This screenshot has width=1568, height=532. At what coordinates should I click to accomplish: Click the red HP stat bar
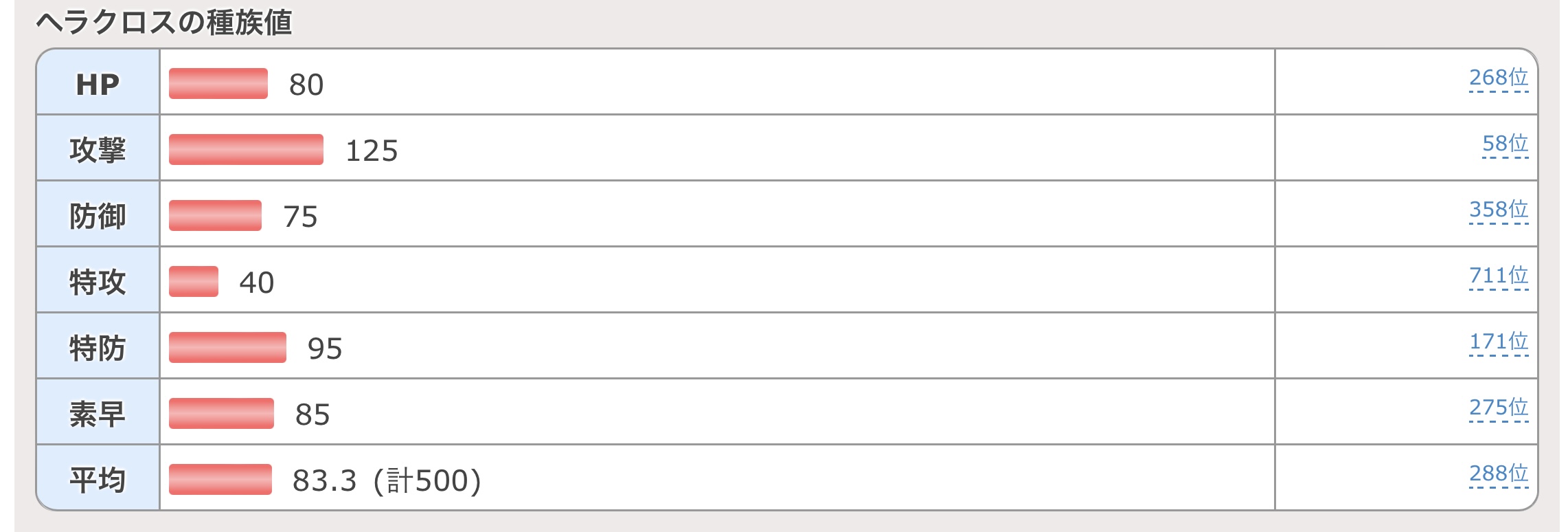click(218, 84)
